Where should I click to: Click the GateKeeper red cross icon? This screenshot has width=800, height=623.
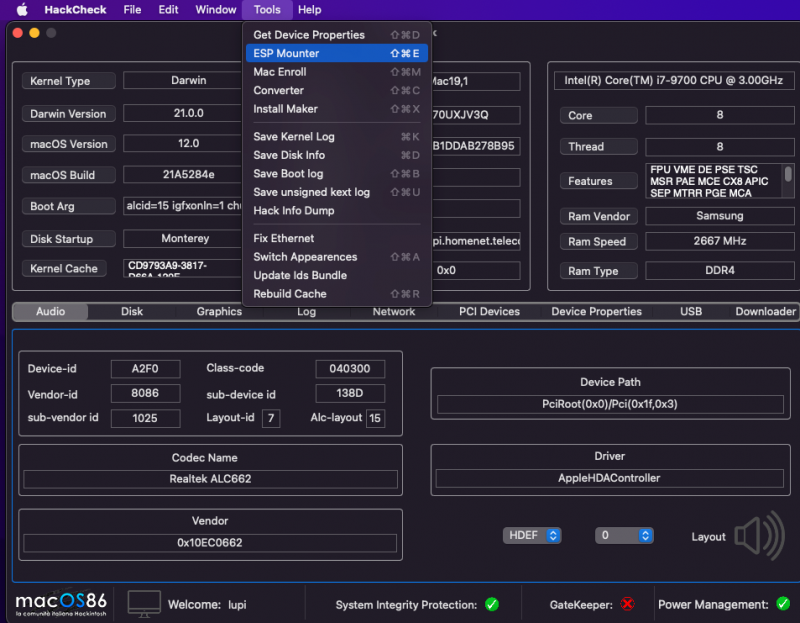point(628,605)
